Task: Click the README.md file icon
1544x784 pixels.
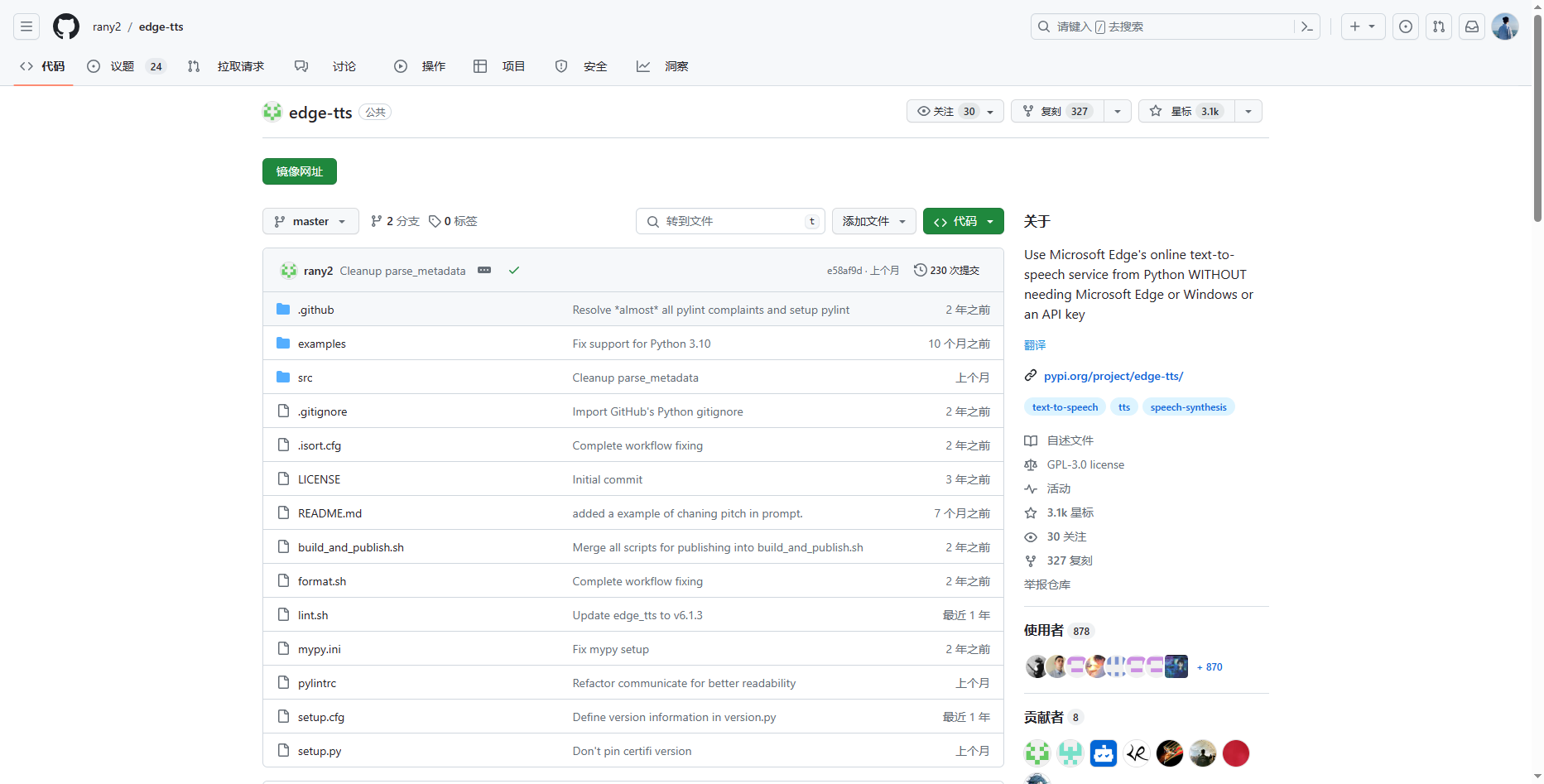Action: click(283, 512)
